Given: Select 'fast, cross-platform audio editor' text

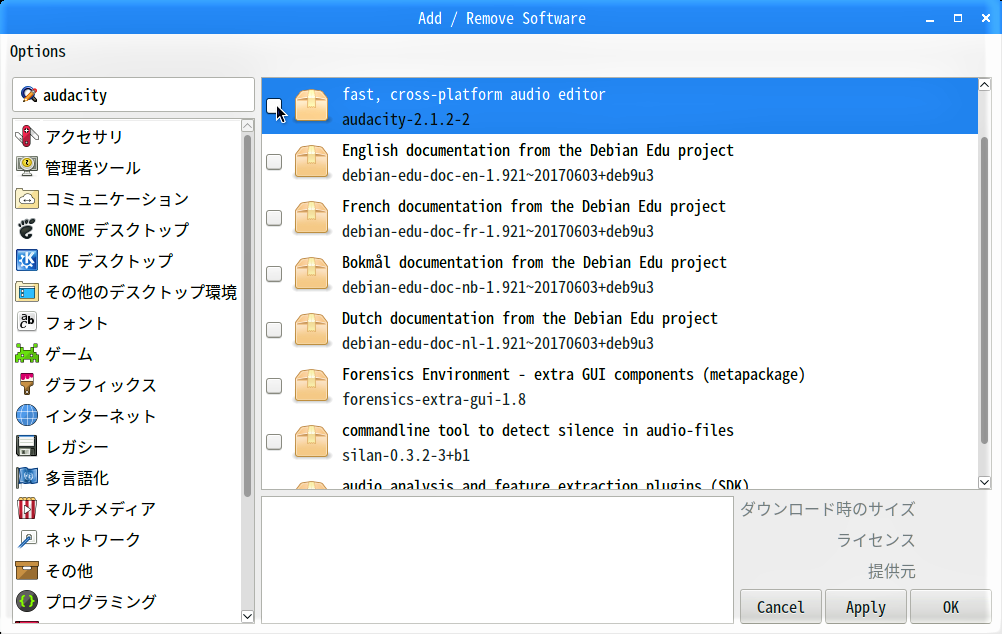Looking at the screenshot, I should click(474, 94).
